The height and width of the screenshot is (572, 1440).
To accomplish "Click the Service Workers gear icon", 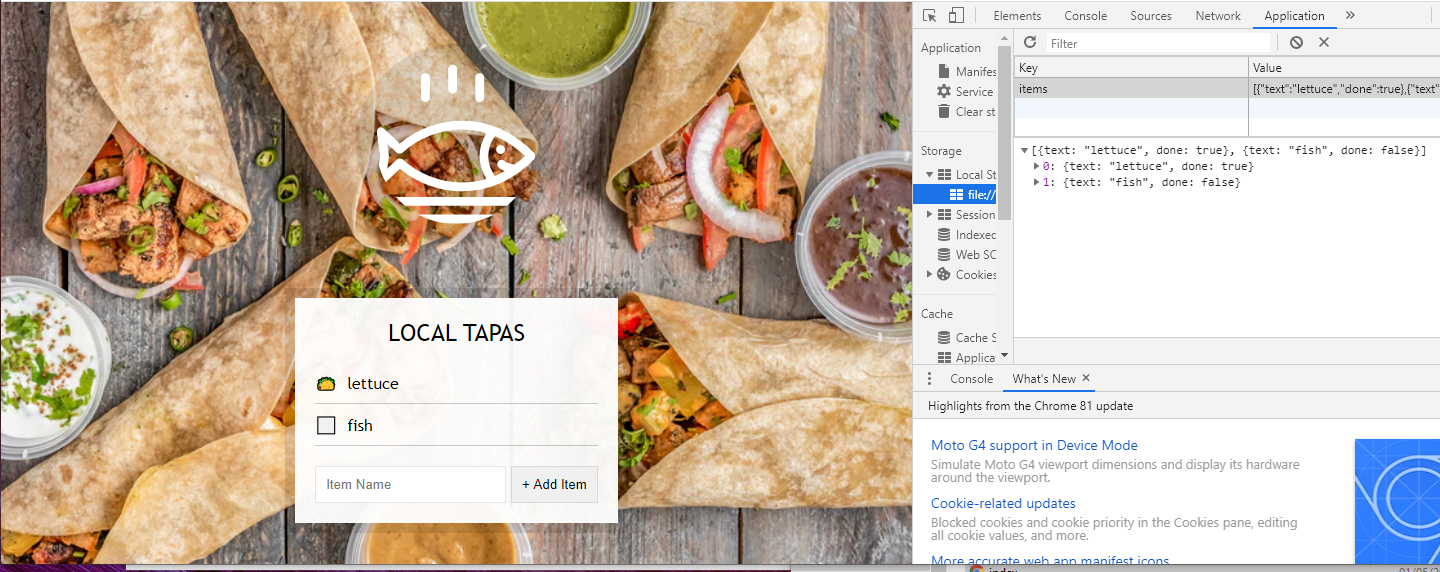I will tap(944, 91).
